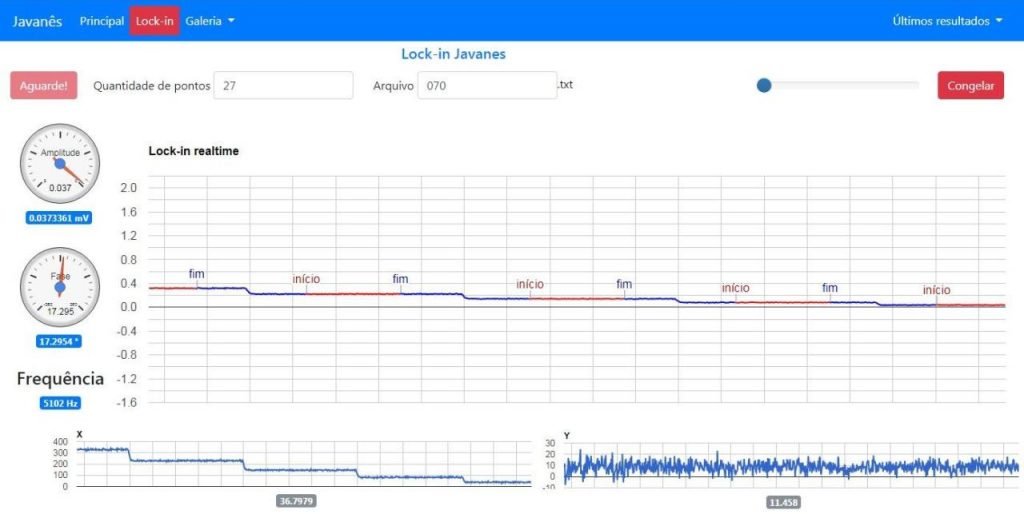1024x514 pixels.
Task: Click the Fase gauge dial
Action: [x=60, y=287]
